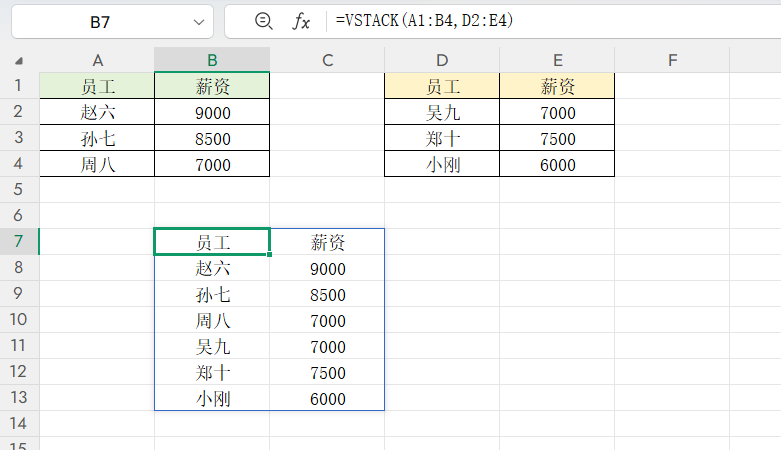781x450 pixels.
Task: Click cell E3 containing 7500
Action: click(x=557, y=138)
